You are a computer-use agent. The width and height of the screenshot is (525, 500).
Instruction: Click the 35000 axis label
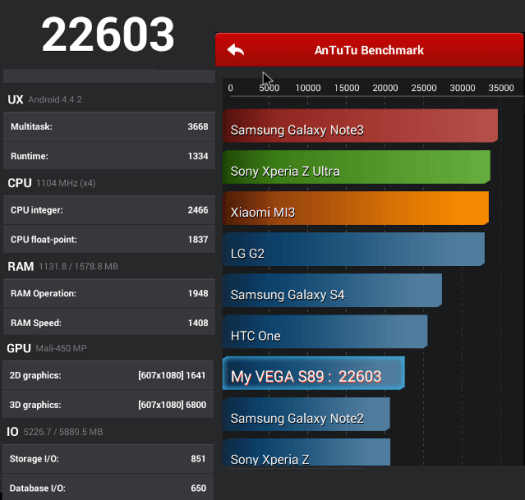pyautogui.click(x=501, y=88)
